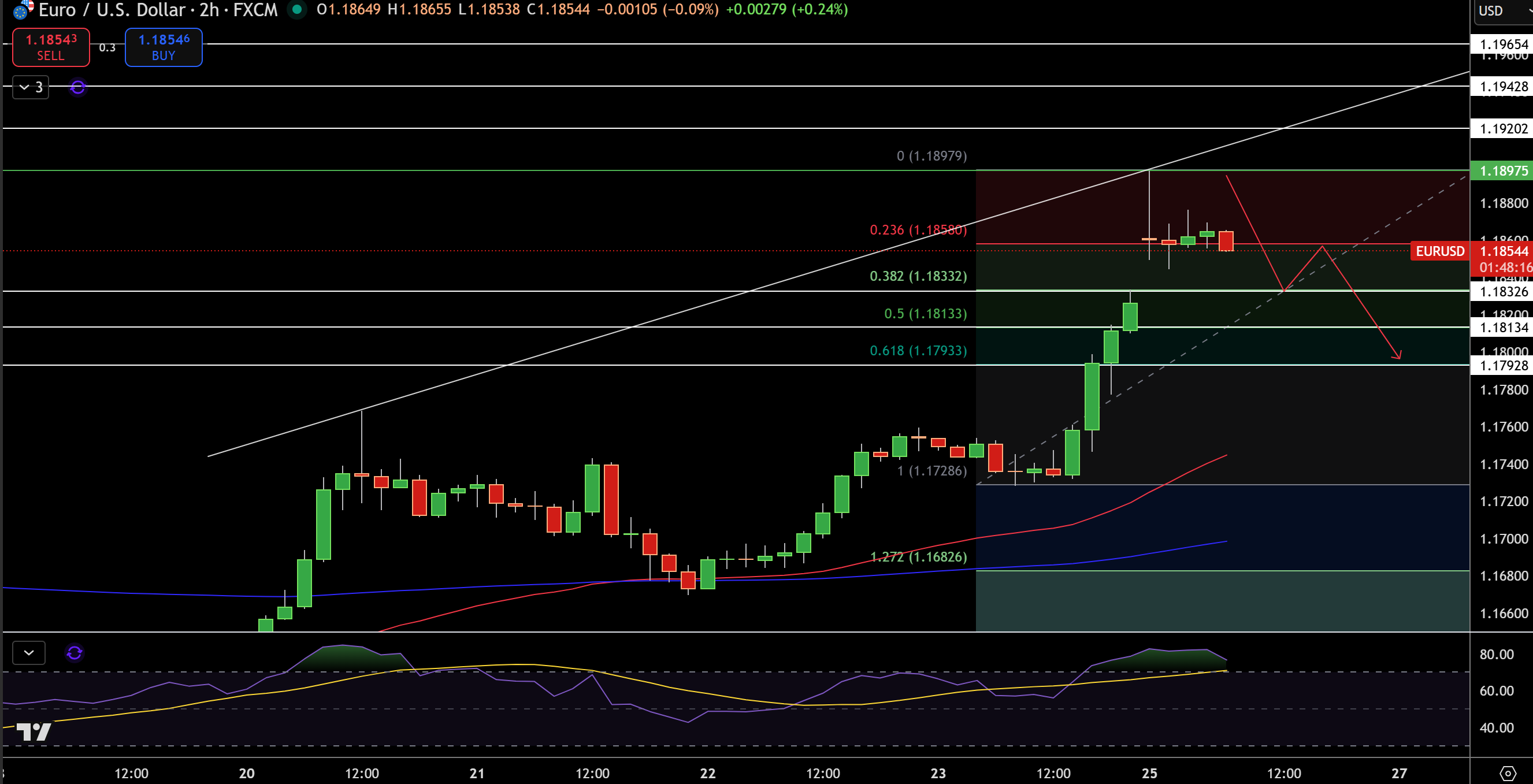1533x784 pixels.
Task: Collapse the lower indicator pane with its chevron
Action: coord(28,652)
